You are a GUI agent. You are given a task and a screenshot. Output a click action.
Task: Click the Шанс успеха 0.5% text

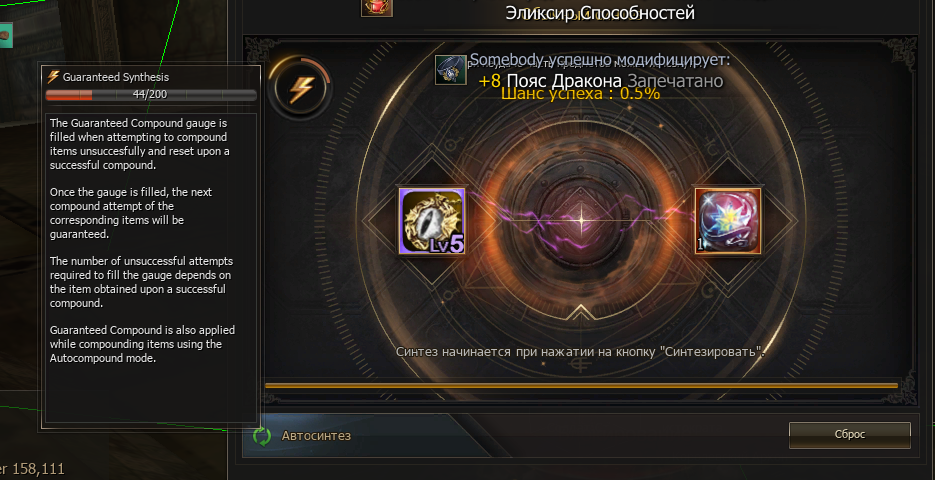point(580,94)
